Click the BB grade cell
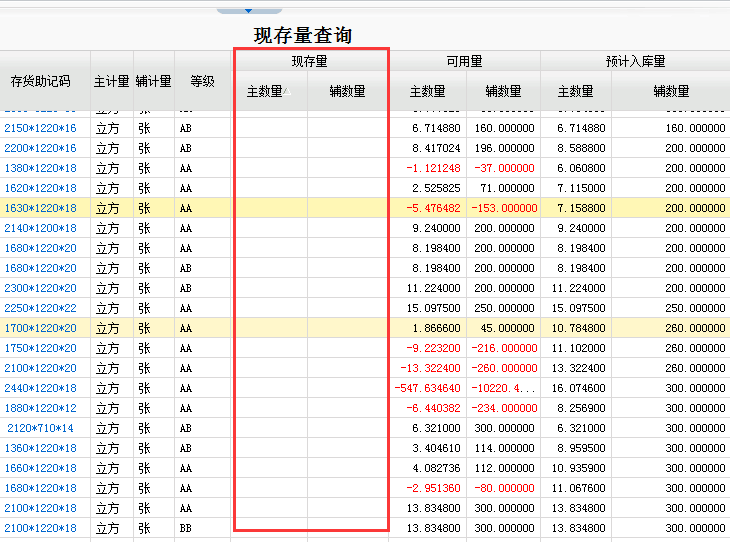The image size is (730, 542). (x=186, y=528)
